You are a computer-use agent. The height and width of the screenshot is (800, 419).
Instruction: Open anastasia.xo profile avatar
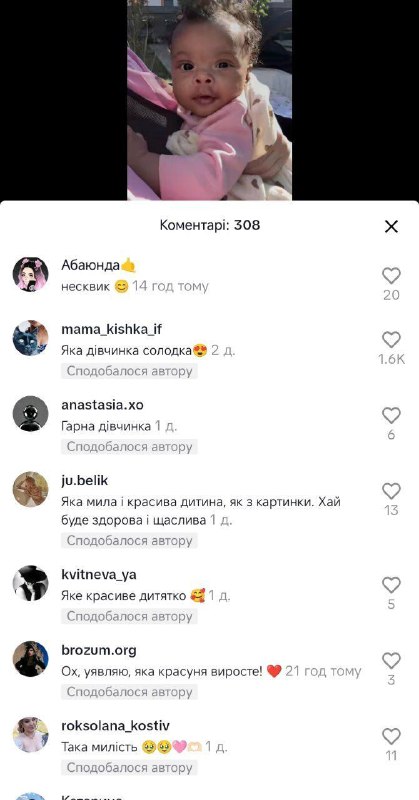31,414
